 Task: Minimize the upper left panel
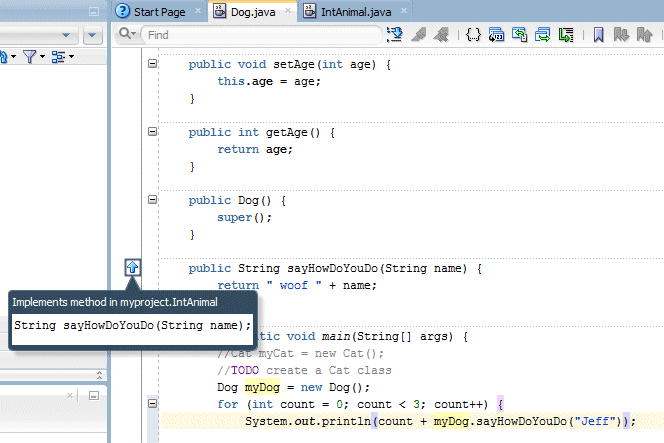tap(94, 11)
